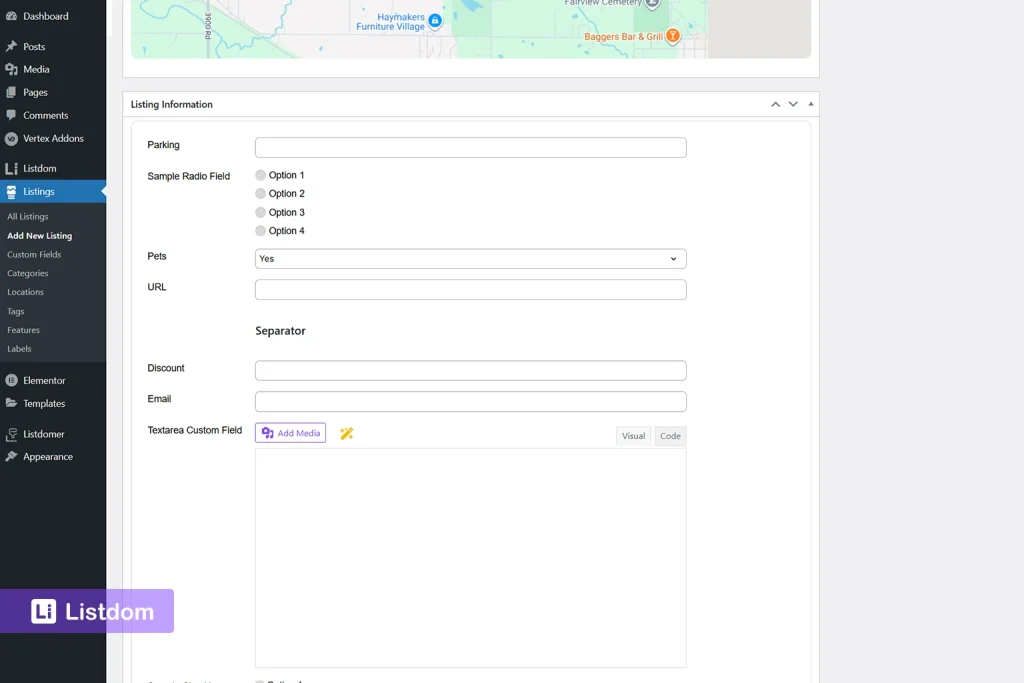Choose Option 4 radio button

pyautogui.click(x=258, y=230)
